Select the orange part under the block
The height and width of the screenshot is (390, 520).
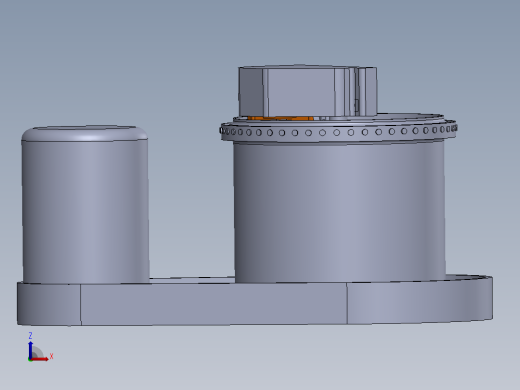coord(280,118)
